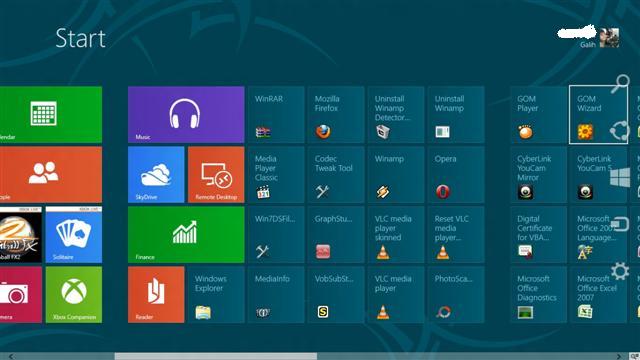The image size is (640, 360).
Task: Open the Remote Desktop tile
Action: point(216,174)
